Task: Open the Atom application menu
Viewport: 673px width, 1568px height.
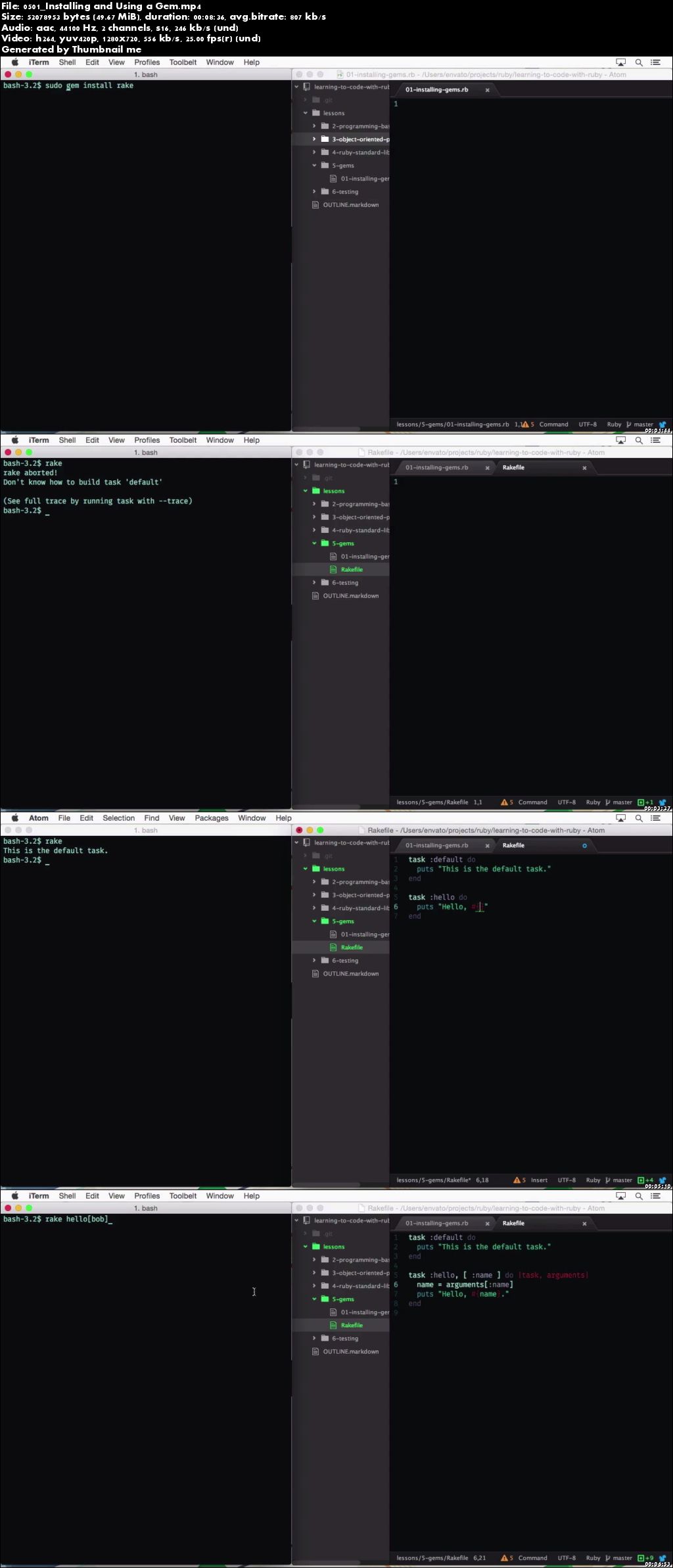Action: point(39,818)
